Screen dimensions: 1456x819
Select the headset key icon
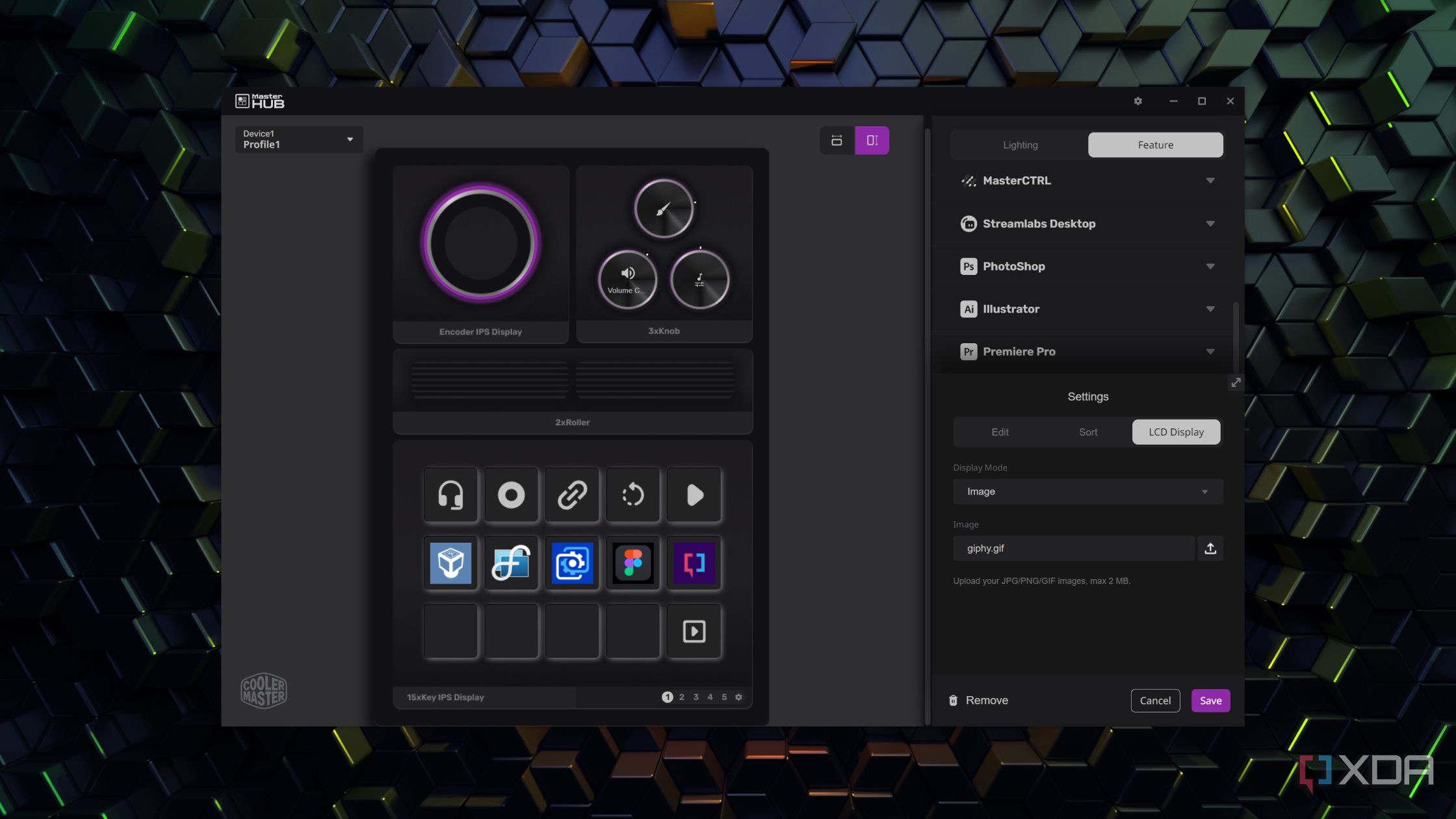click(450, 495)
